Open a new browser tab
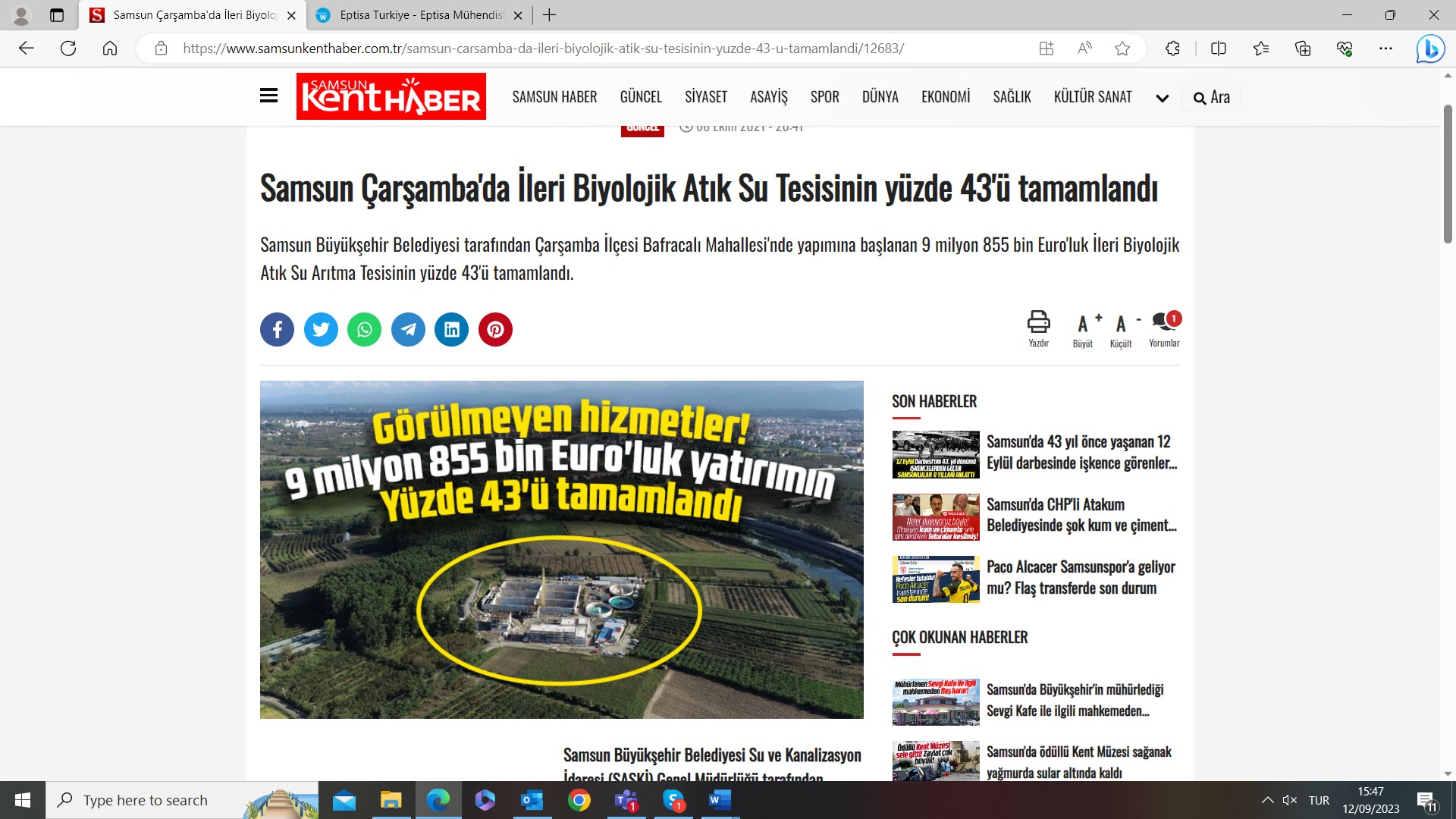 (x=550, y=15)
